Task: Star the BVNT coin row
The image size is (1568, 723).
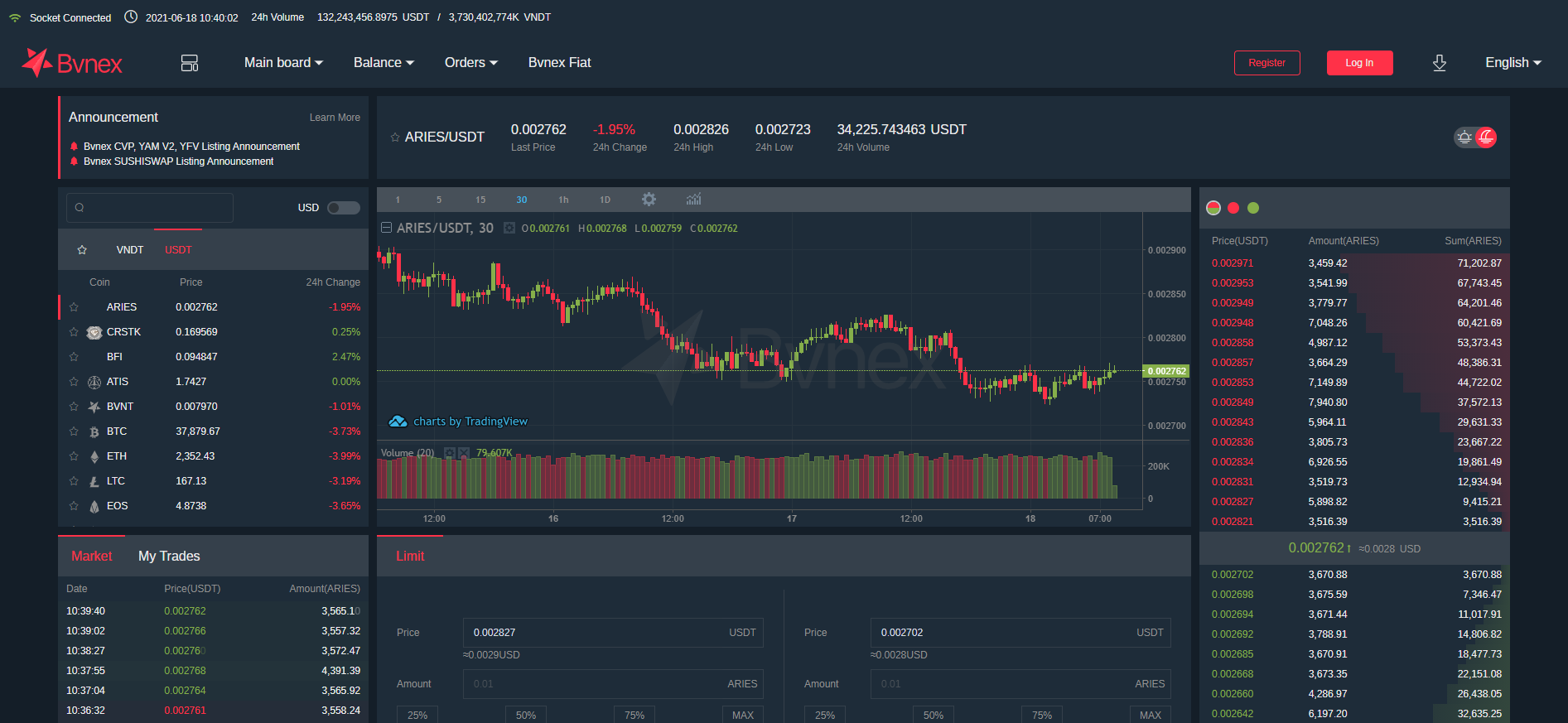Action: pyautogui.click(x=74, y=407)
